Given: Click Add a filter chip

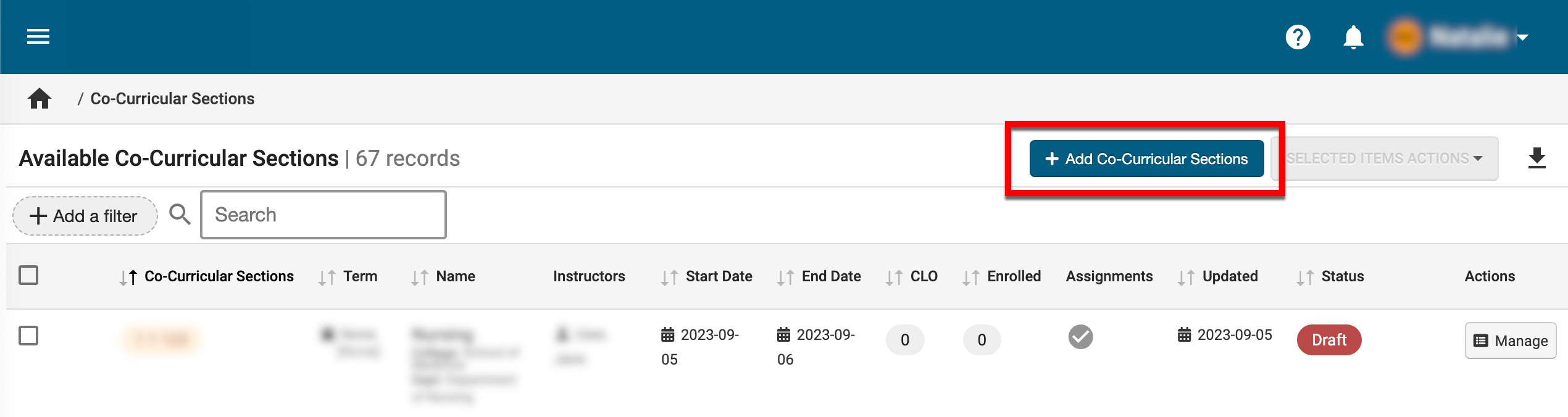Looking at the screenshot, I should click(x=85, y=216).
